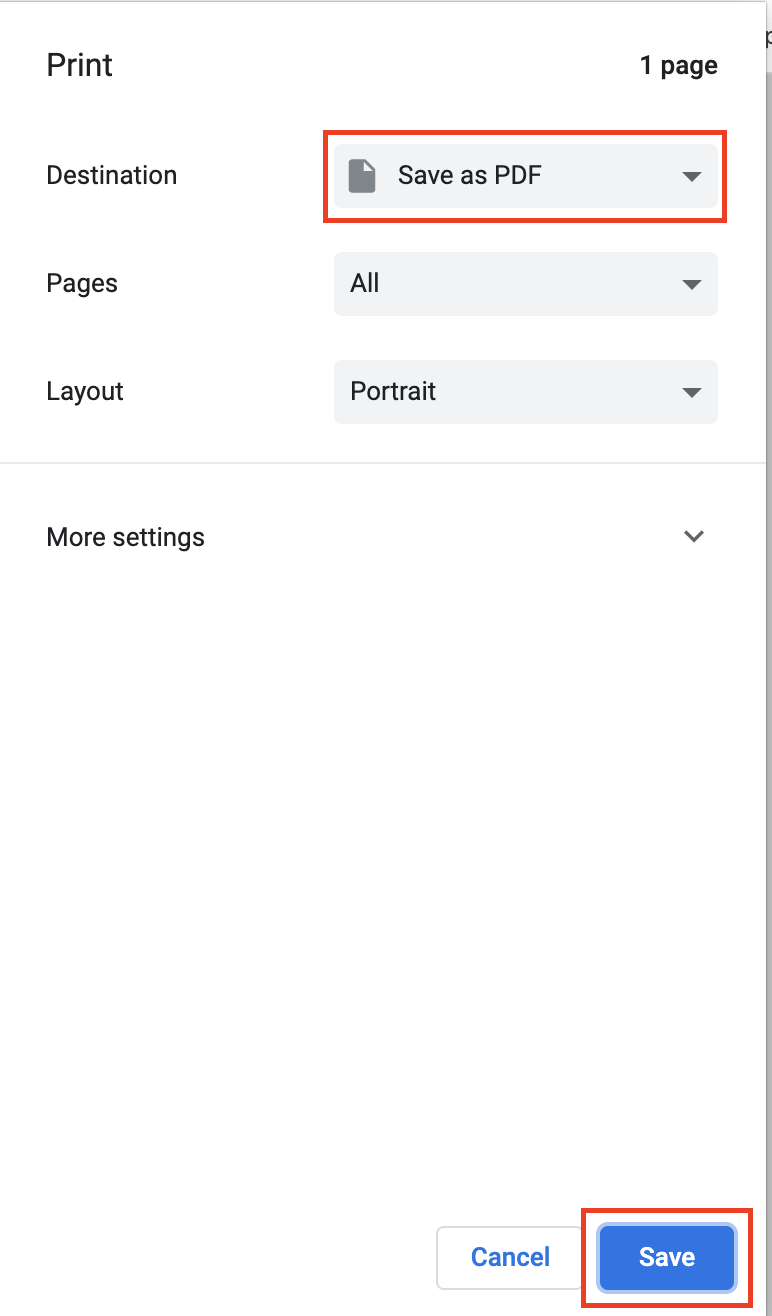This screenshot has height=1316, width=772.
Task: Open the Pages dropdown showing All
Action: pyautogui.click(x=525, y=284)
